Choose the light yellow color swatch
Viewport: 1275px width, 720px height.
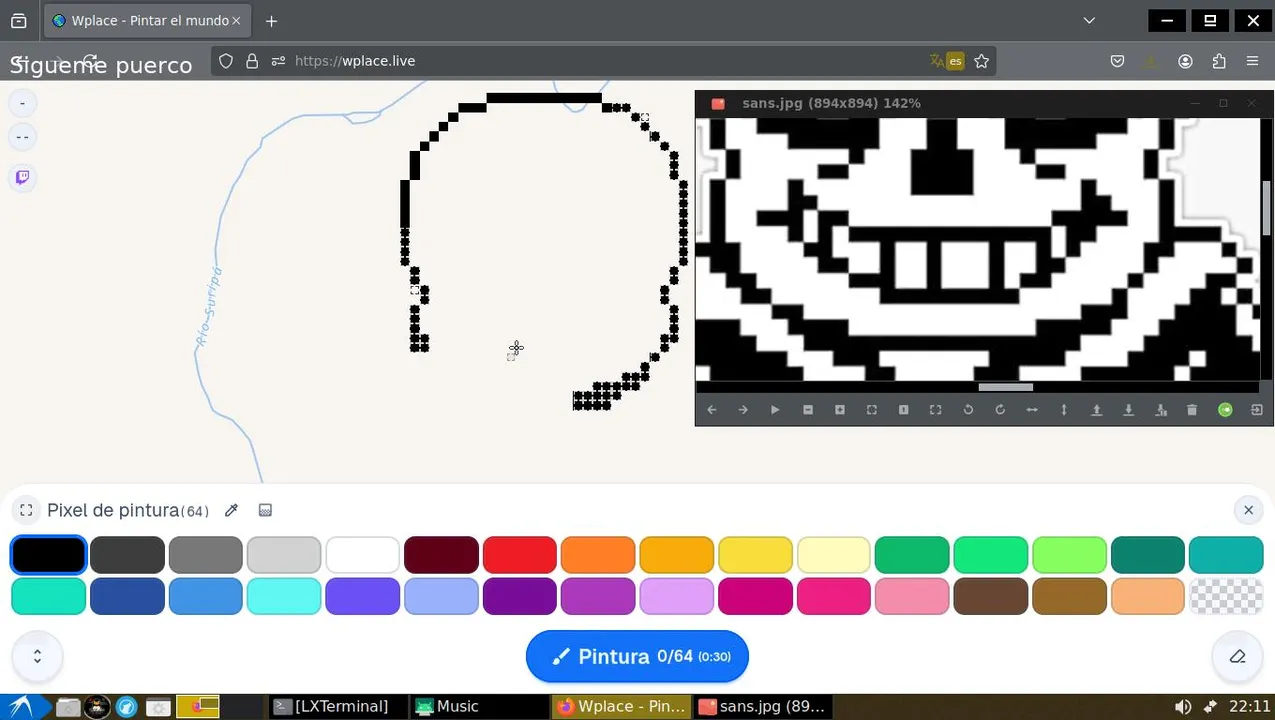[x=833, y=554]
